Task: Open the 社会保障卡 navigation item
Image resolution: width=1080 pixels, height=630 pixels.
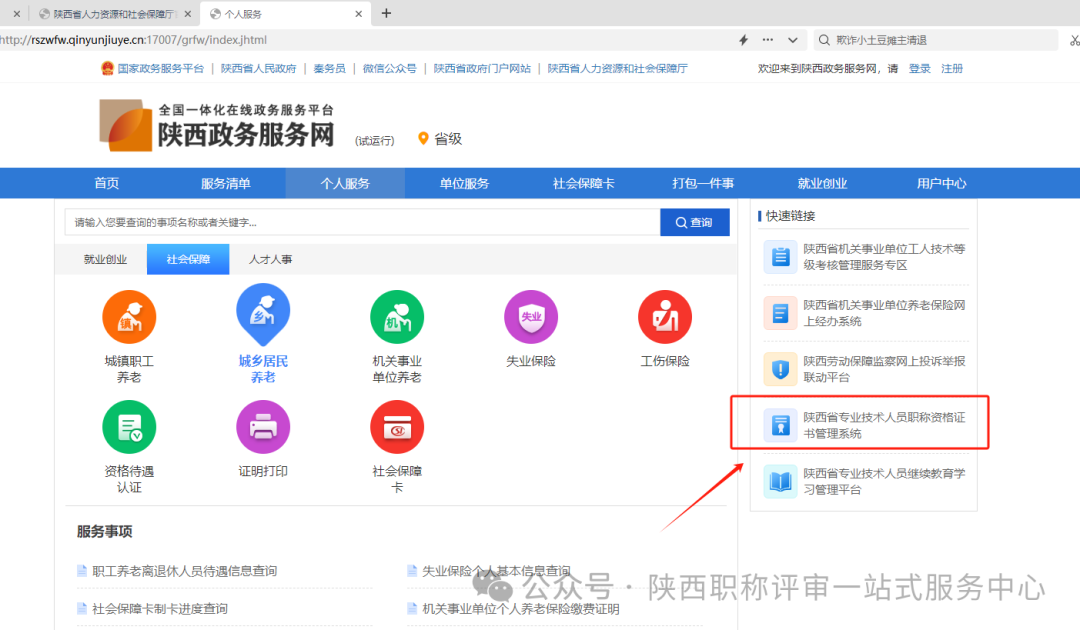Action: click(583, 183)
